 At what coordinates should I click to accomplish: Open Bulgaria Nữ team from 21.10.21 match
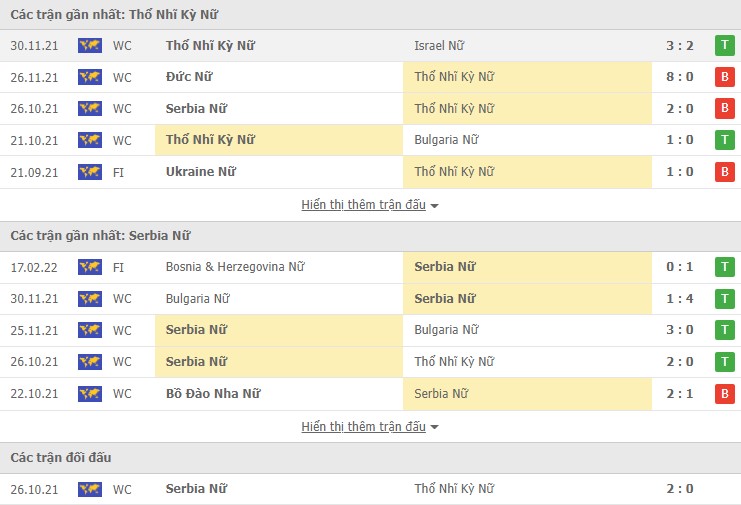[x=445, y=140]
